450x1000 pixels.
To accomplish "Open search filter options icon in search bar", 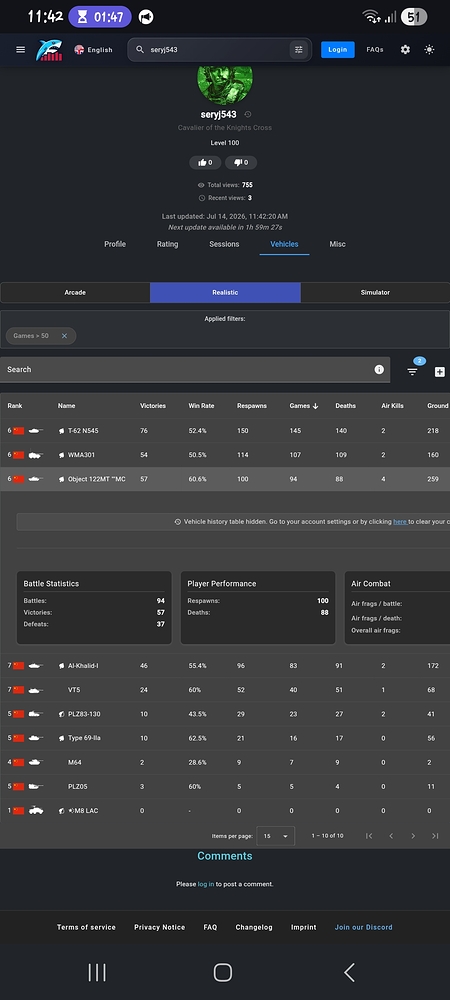I will (x=298, y=50).
